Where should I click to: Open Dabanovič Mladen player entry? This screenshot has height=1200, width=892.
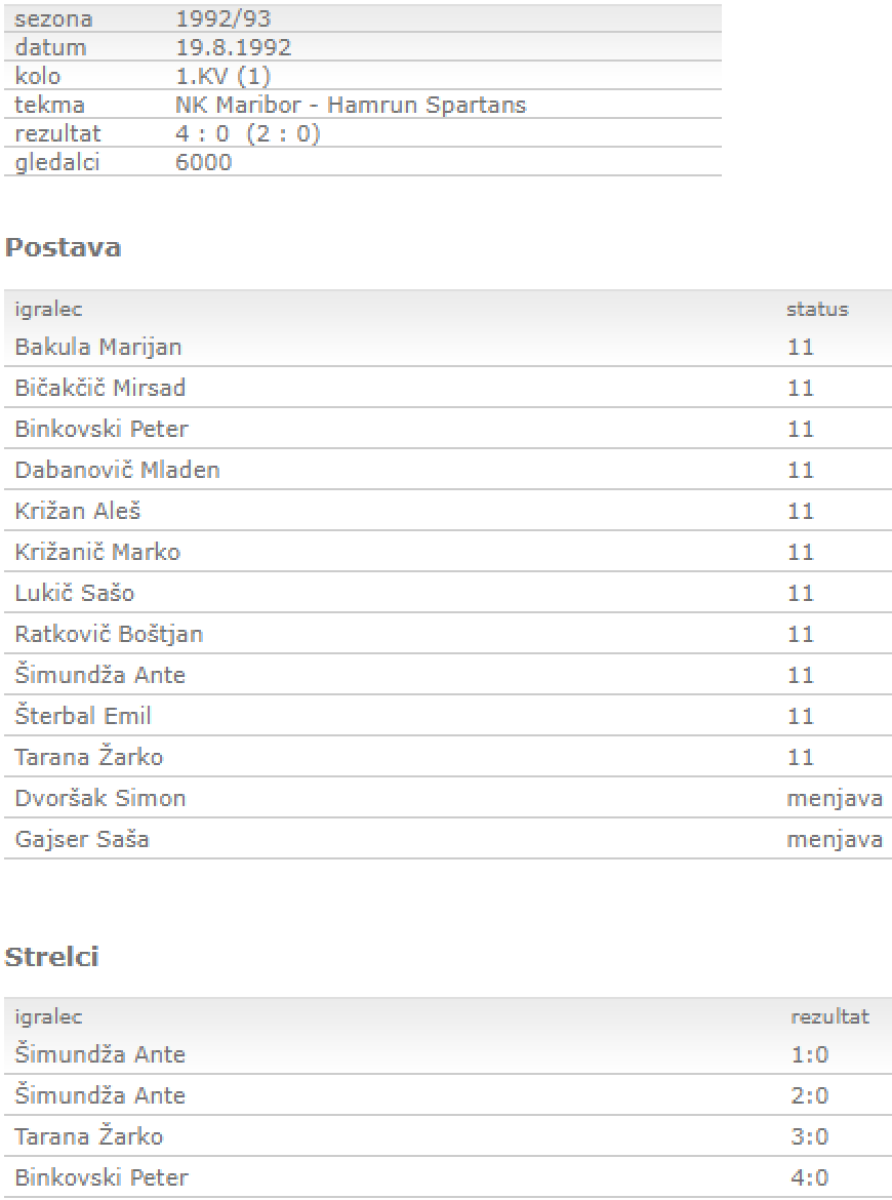point(116,471)
